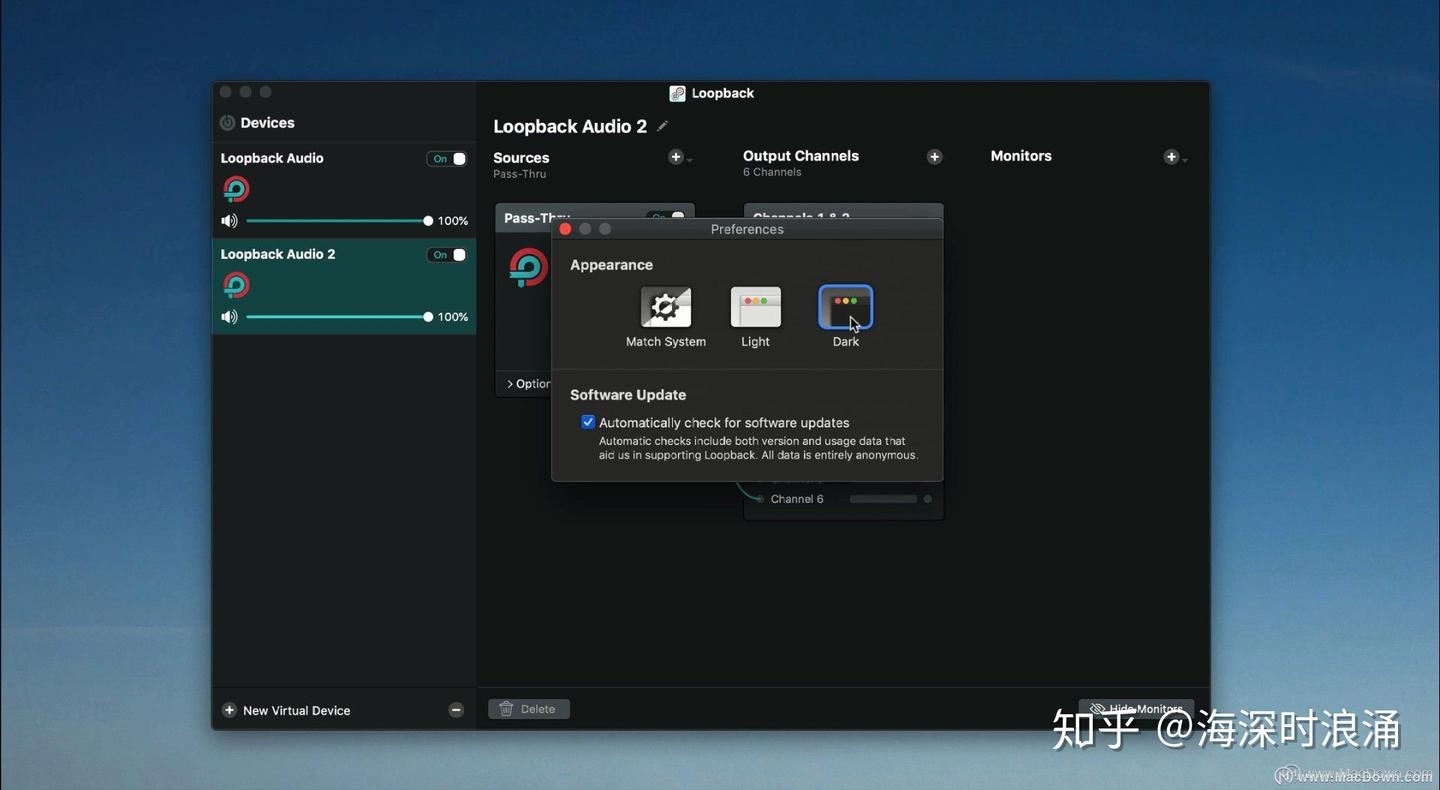Click the Devices power icon in the sidebar
The image size is (1440, 790).
pos(227,122)
